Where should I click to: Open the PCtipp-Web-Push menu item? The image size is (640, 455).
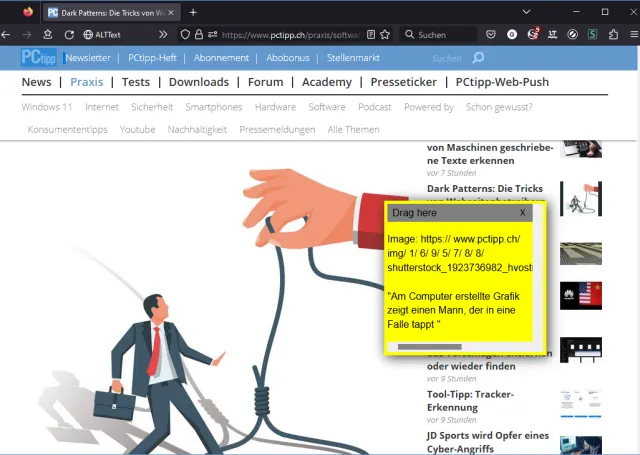coord(502,82)
